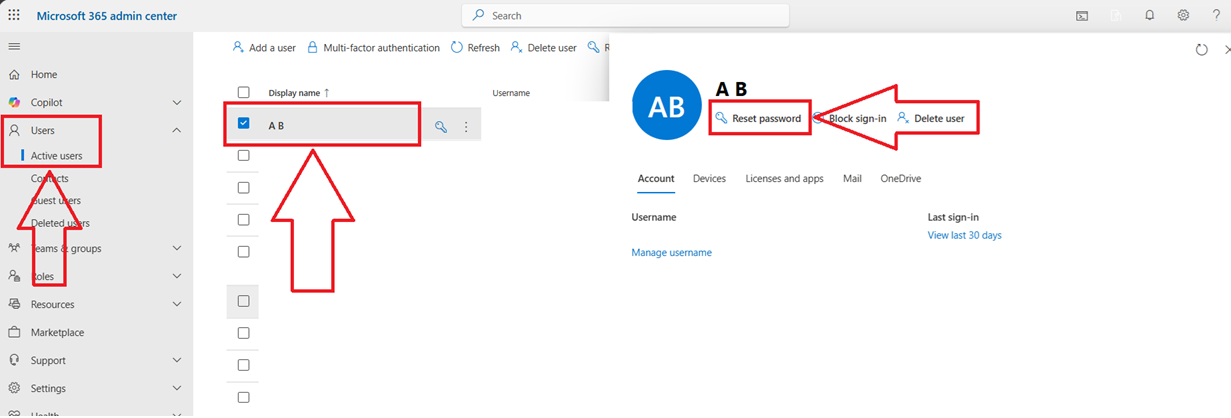Viewport: 1231px width, 418px height.
Task: Open the OneDrive tab
Action: [900, 179]
